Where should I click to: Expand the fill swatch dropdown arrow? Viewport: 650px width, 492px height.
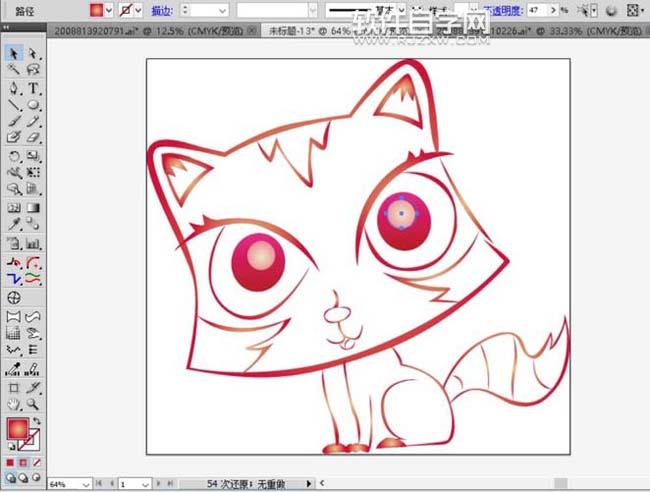[x=109, y=10]
